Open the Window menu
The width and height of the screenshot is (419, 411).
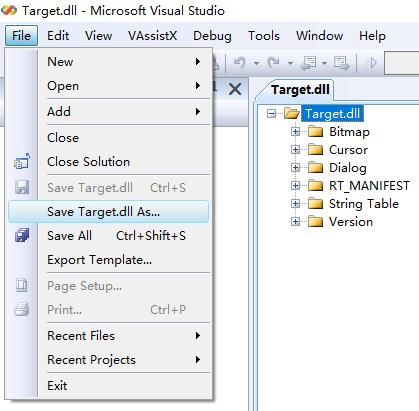click(319, 36)
